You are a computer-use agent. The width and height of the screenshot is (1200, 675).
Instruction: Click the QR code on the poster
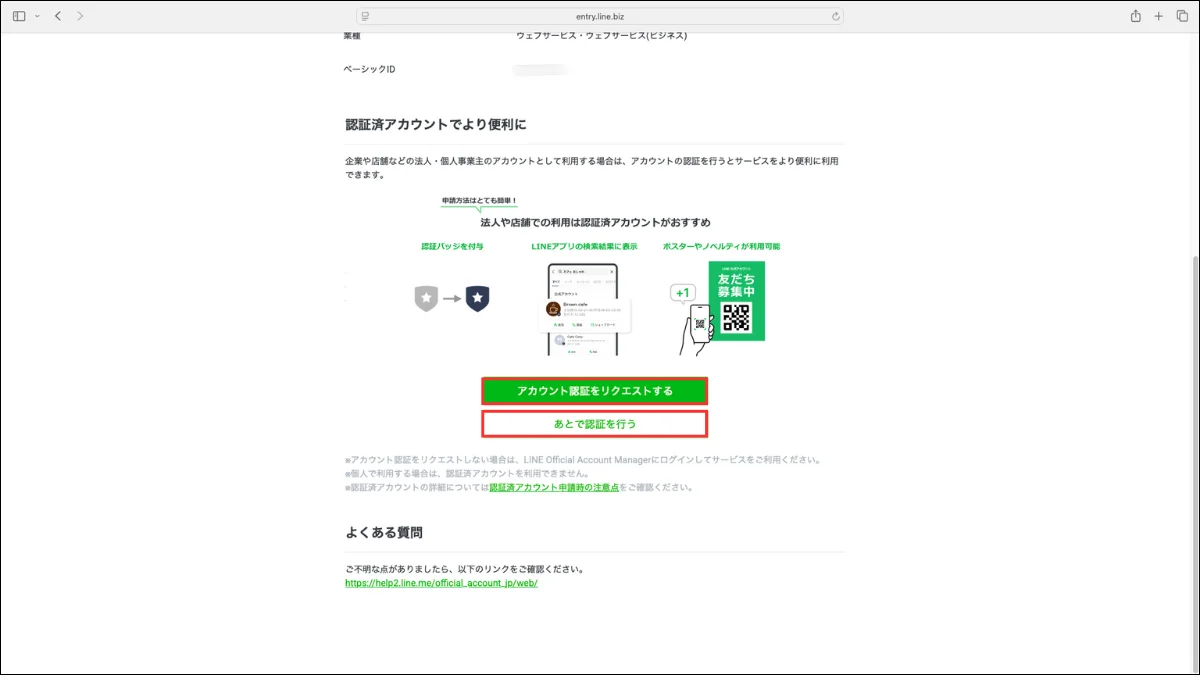tap(736, 319)
